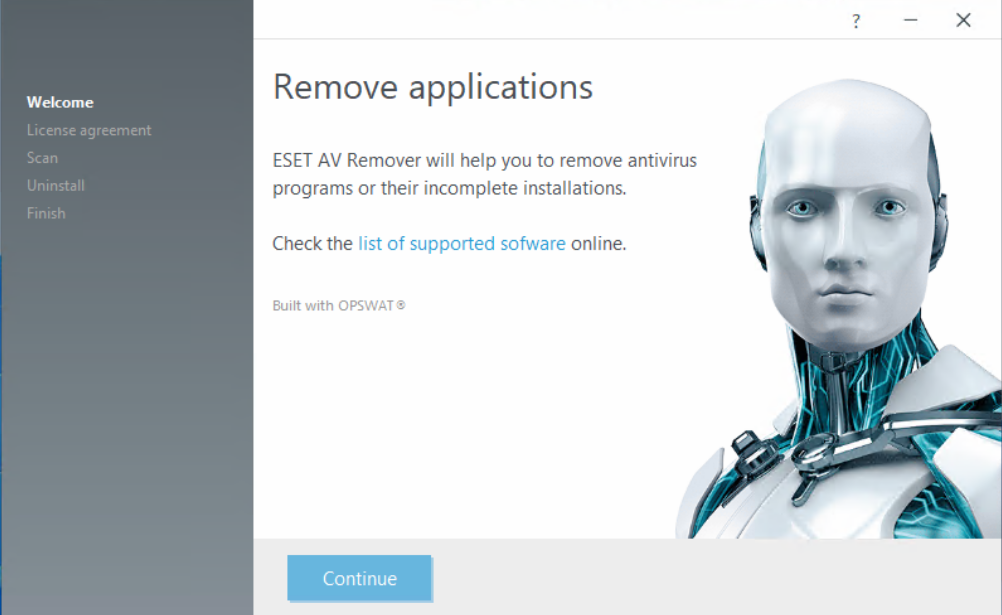
Task: Select the Finish step
Action: tap(46, 213)
